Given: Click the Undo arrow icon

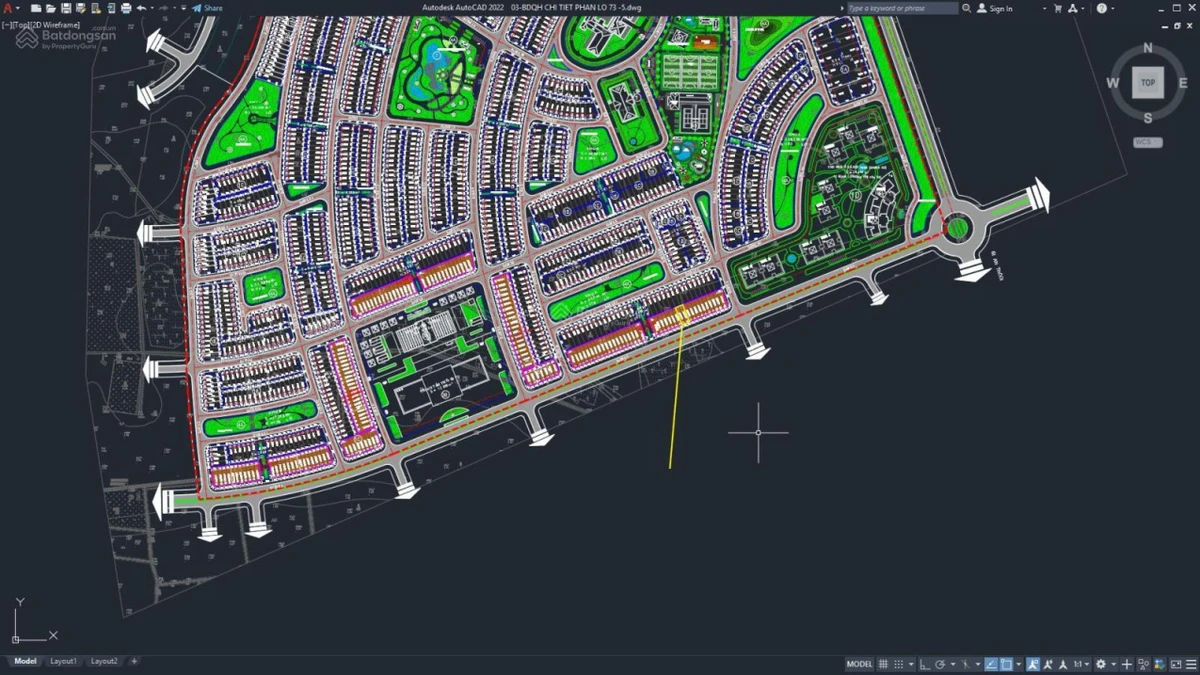Looking at the screenshot, I should pos(141,8).
